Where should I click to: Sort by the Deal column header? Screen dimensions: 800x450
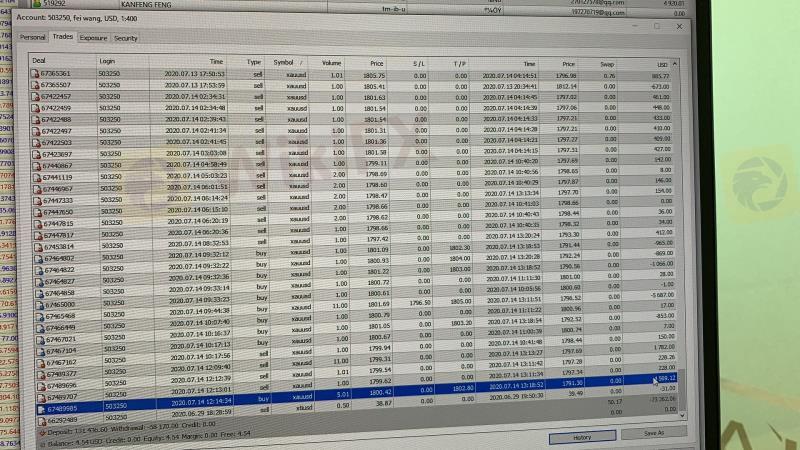(x=62, y=60)
